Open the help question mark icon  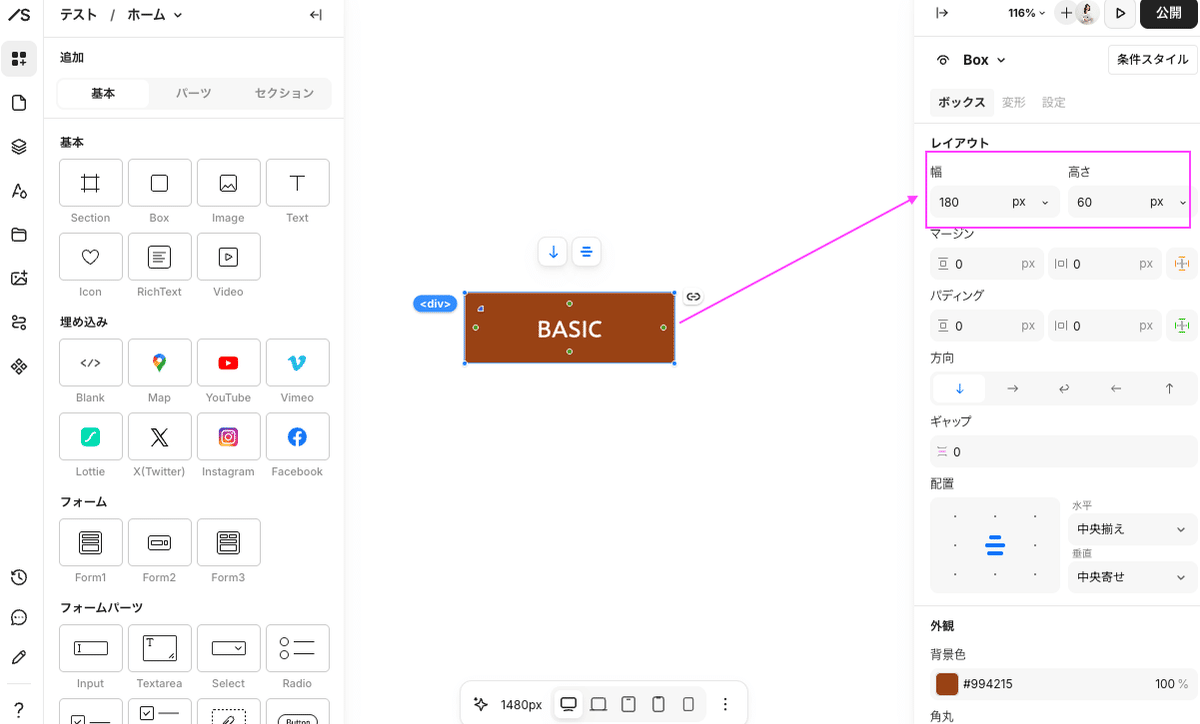[19, 708]
